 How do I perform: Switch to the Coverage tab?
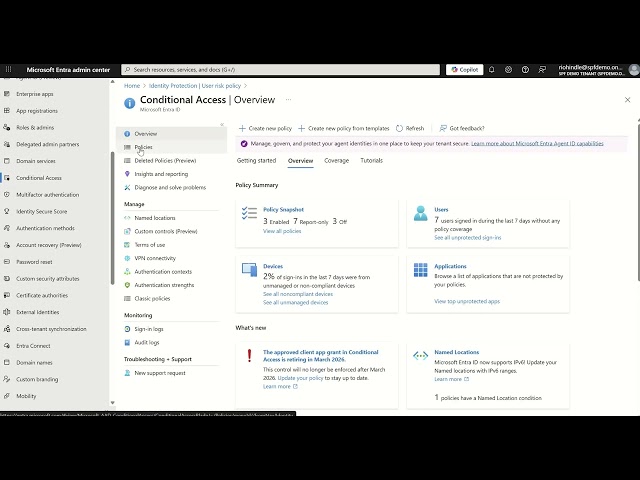point(336,160)
